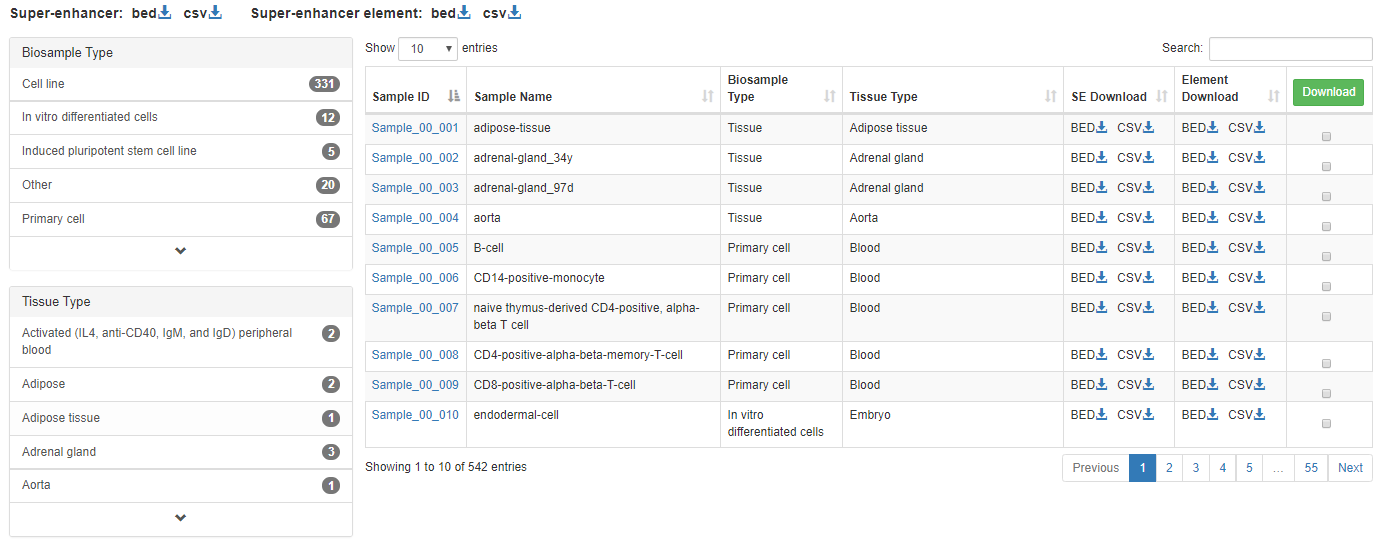This screenshot has width=1389, height=539.
Task: Expand more Biosample Type options
Action: tap(181, 251)
